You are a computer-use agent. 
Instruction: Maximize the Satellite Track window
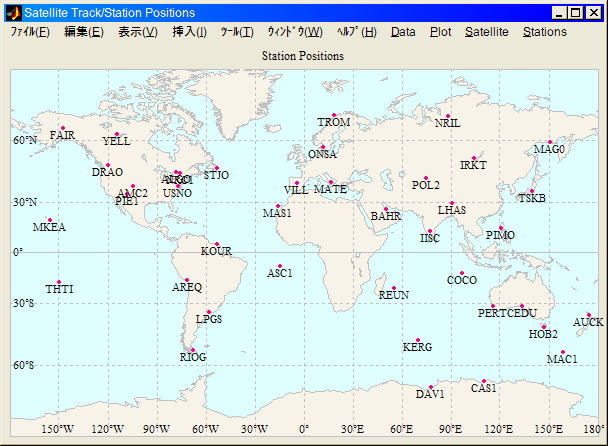point(576,13)
